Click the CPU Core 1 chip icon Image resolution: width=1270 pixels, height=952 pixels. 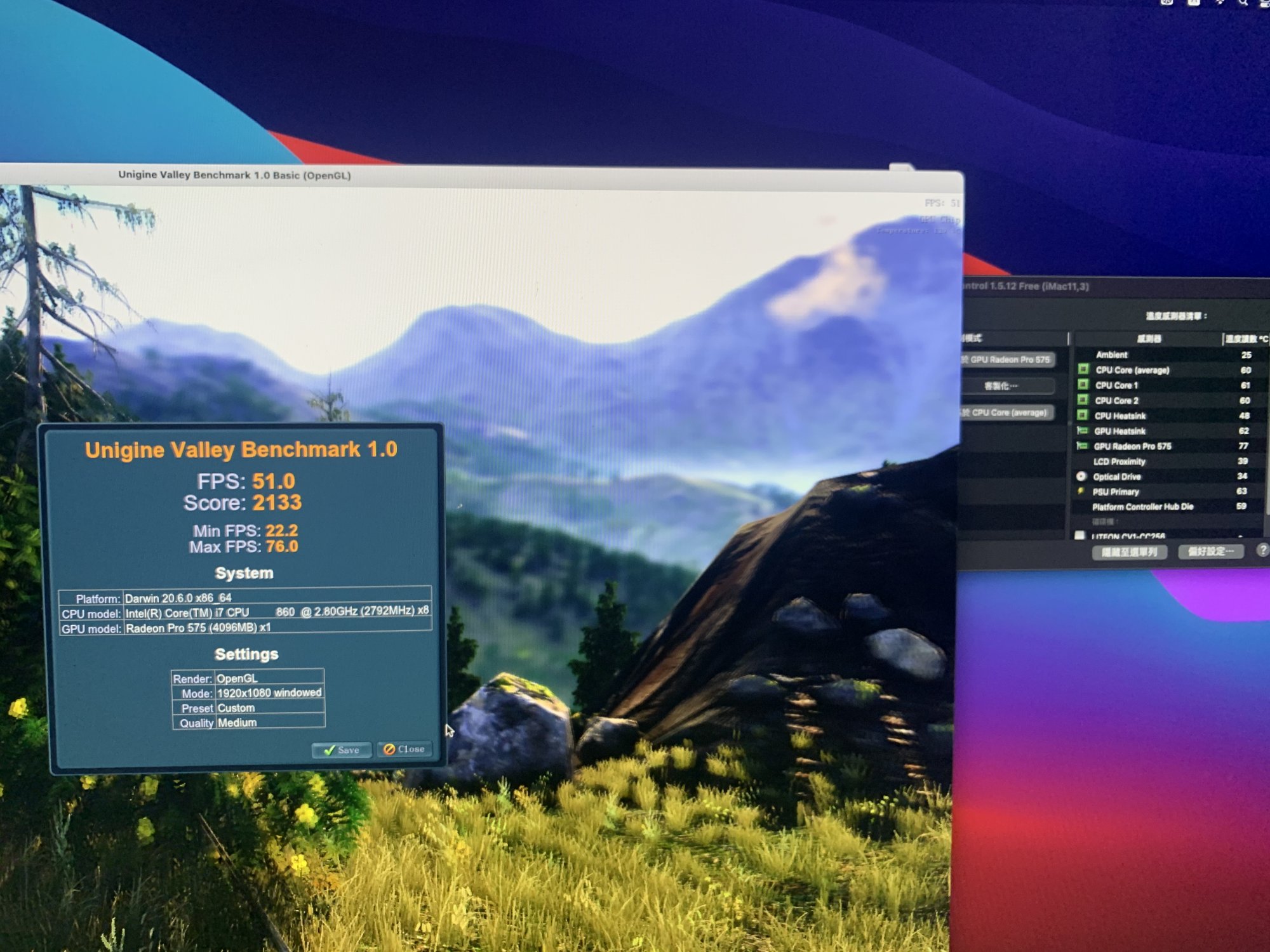coord(1083,385)
